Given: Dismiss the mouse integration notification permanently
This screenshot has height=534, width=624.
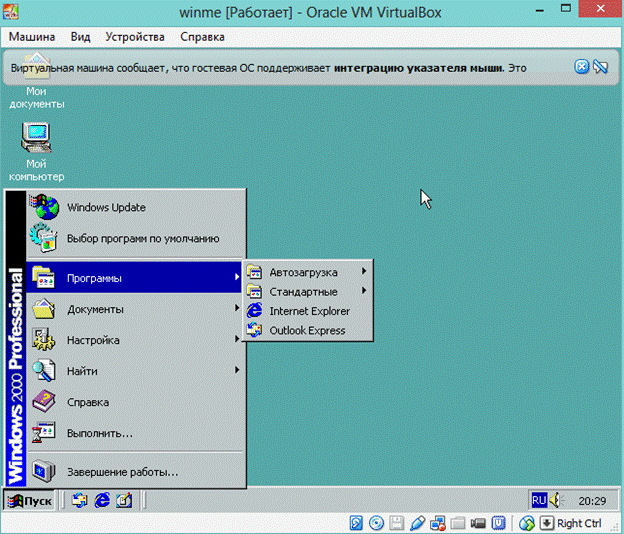Looking at the screenshot, I should click(x=600, y=67).
